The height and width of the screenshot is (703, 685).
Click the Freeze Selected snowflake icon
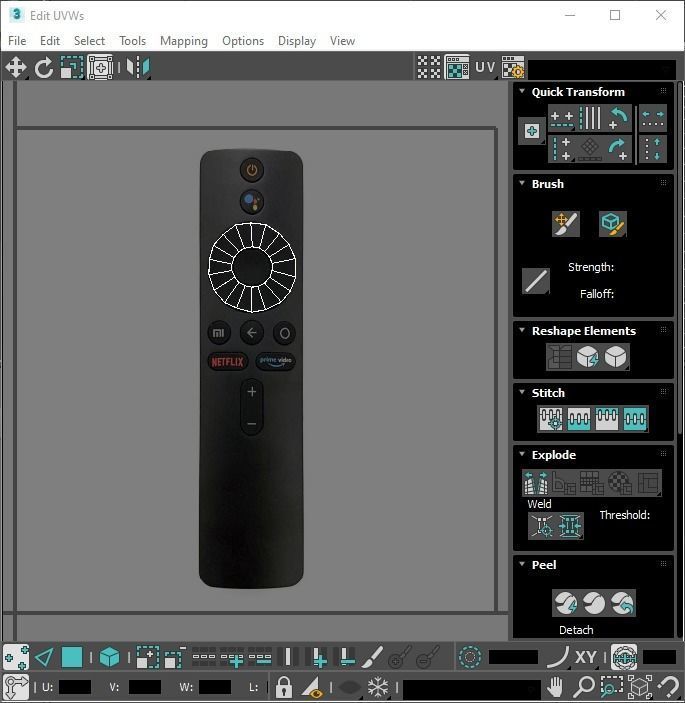coord(378,686)
